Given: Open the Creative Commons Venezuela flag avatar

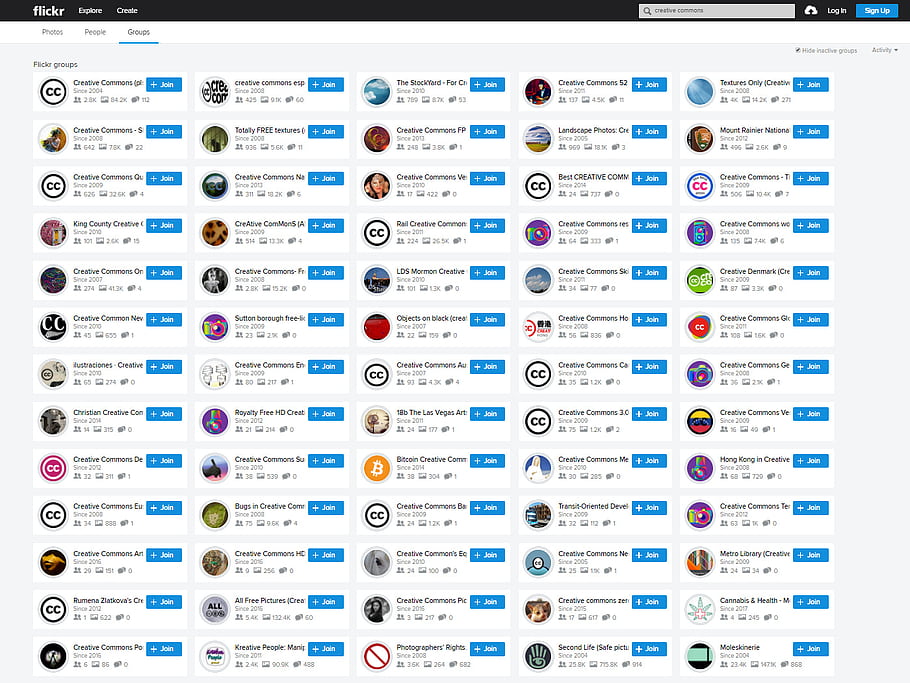Looking at the screenshot, I should click(700, 421).
